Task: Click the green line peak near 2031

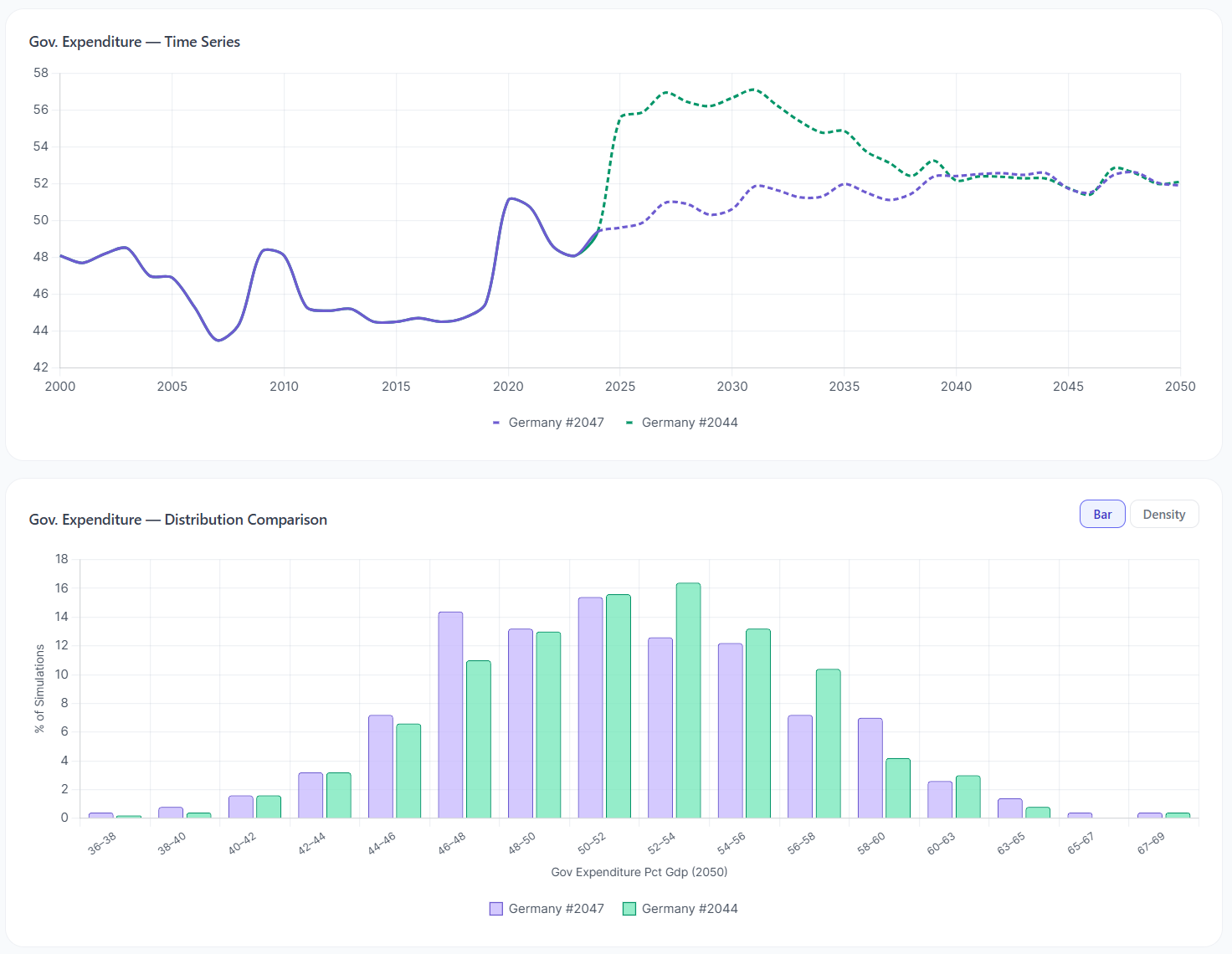Action: (752, 89)
